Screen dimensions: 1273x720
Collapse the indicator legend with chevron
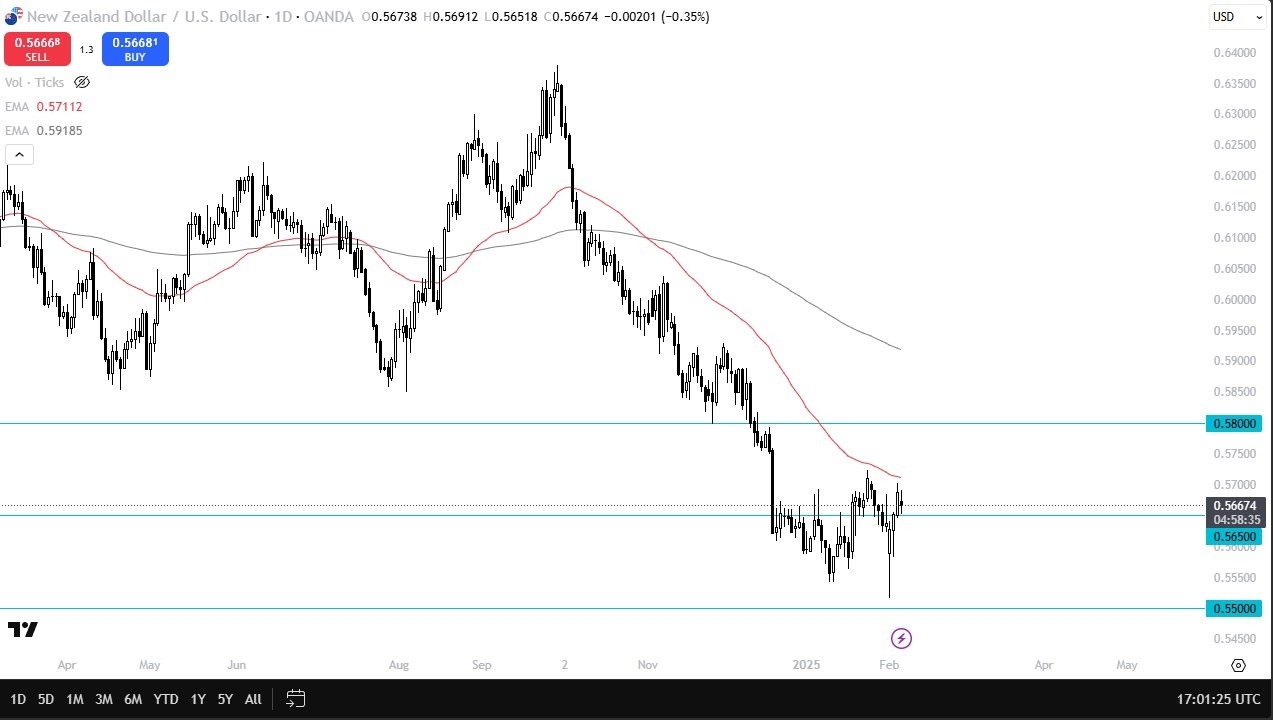pos(19,154)
